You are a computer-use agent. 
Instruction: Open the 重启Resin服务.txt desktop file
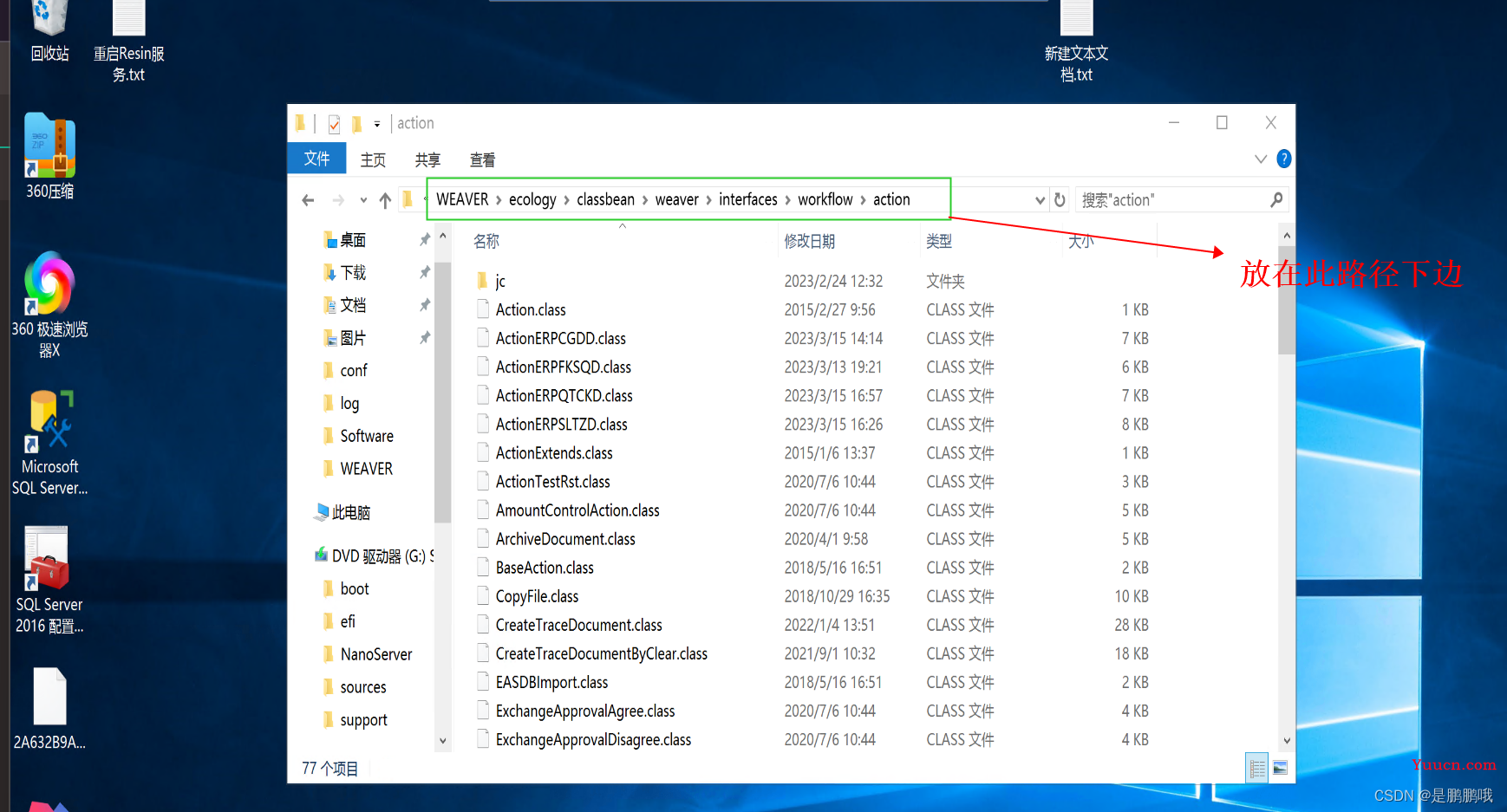tap(128, 42)
